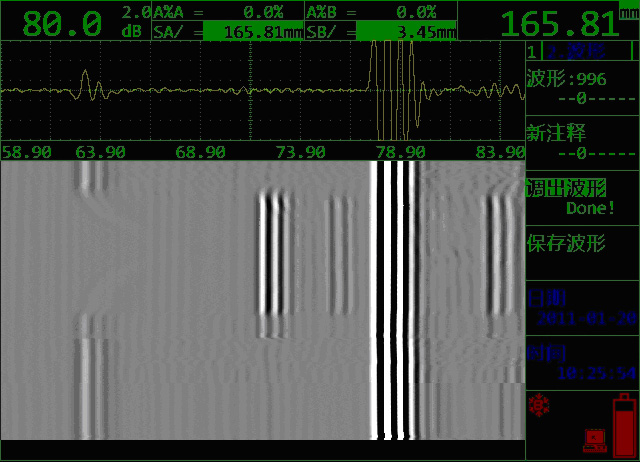Screen dimensions: 640x462
Task: Select tab 1 in the side menu
Action: tap(532, 51)
